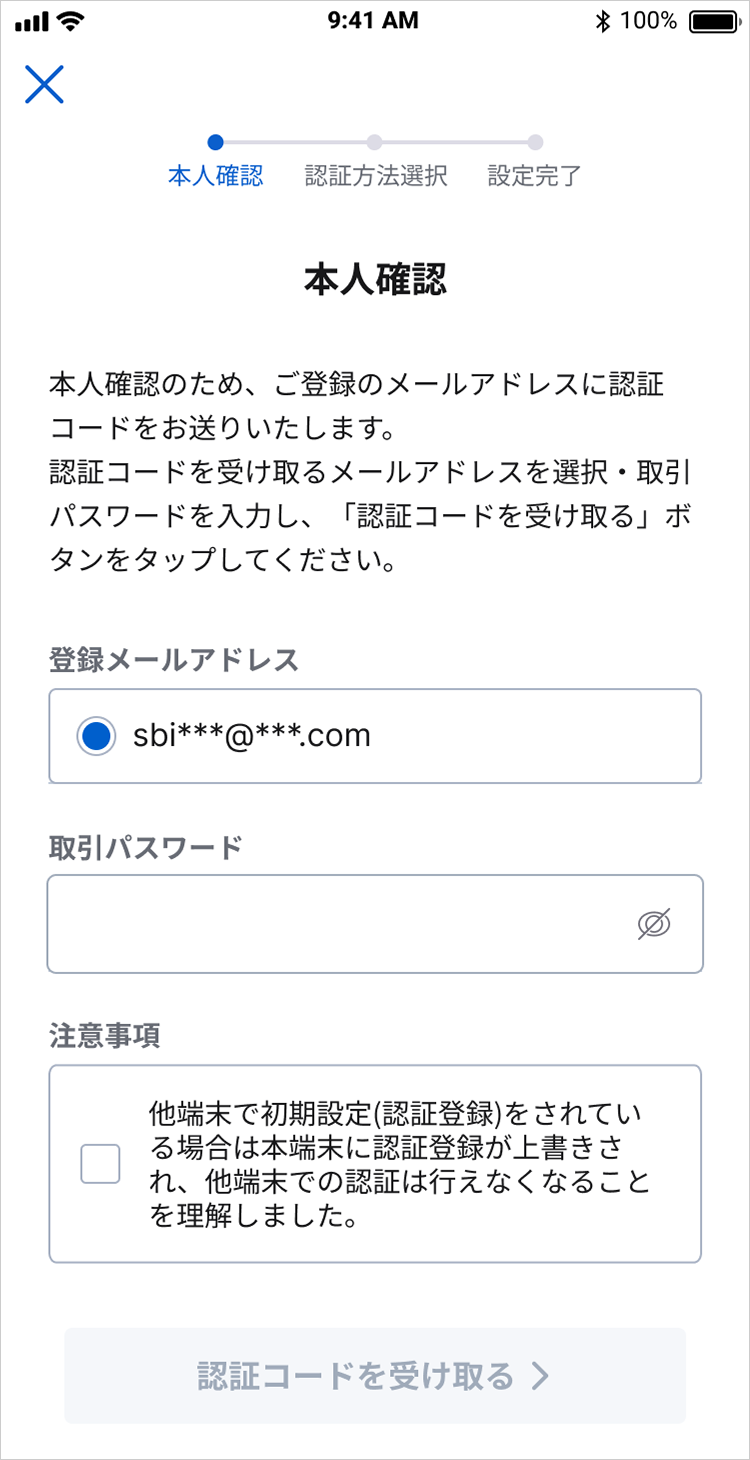Tap the 他端末で初期設定 agreement text
The width and height of the screenshot is (750, 1460).
400,1164
